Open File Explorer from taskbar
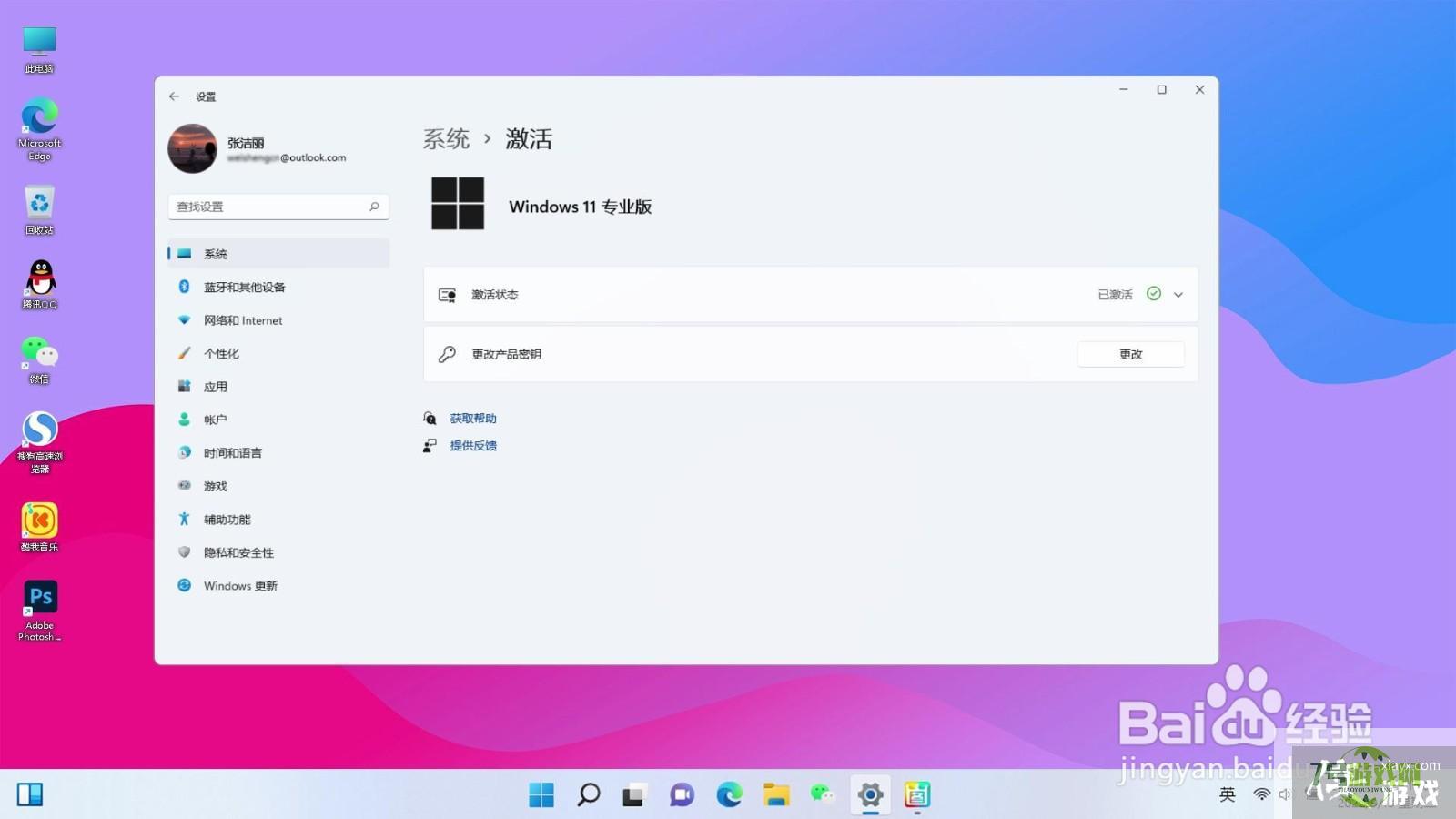The height and width of the screenshot is (819, 1456). point(776,794)
